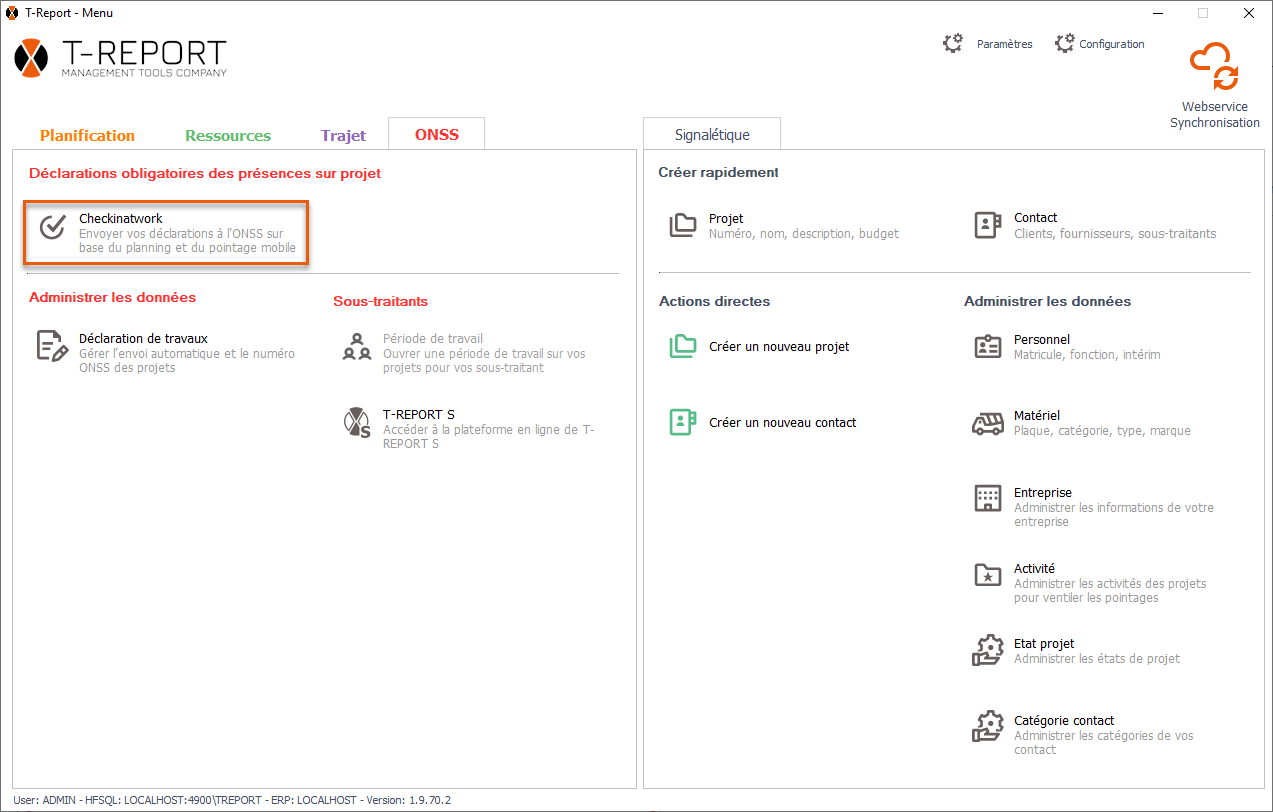Open the Déclaration de travaux document icon

(x=52, y=346)
